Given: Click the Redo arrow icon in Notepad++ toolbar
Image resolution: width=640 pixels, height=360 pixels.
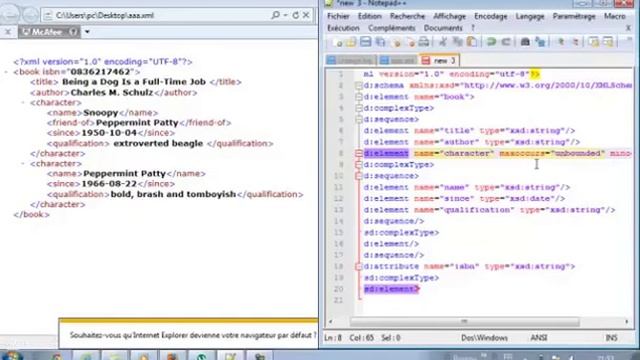Looking at the screenshot, I should [x=506, y=42].
